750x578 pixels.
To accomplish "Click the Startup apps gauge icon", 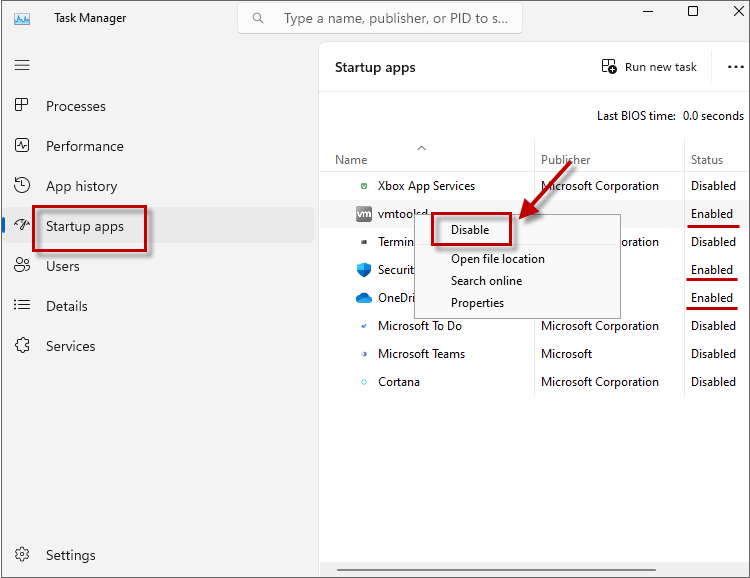I will click(22, 224).
